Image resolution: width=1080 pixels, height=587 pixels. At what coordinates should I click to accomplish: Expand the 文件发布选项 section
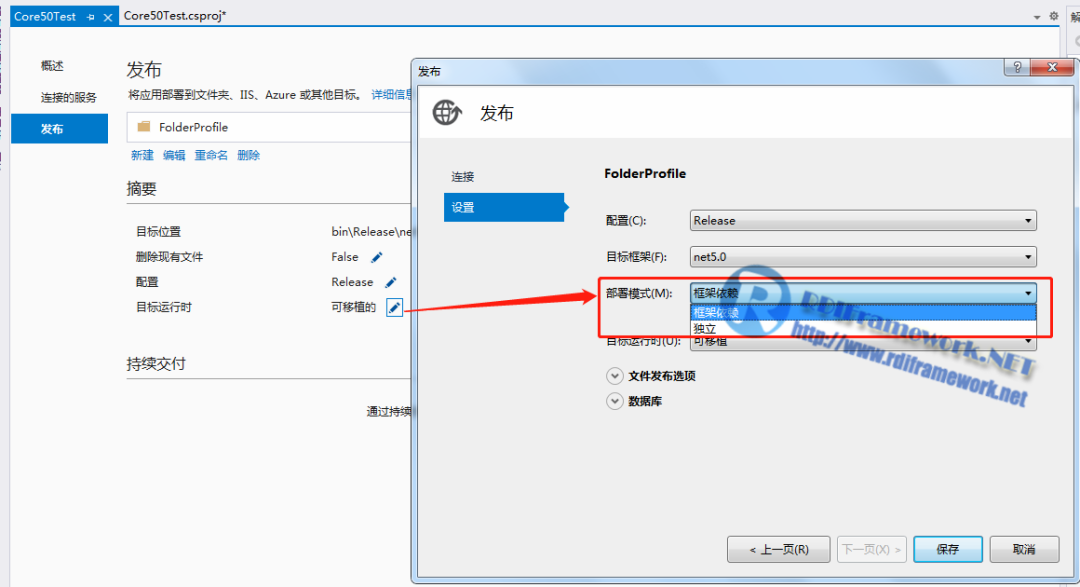coord(614,376)
